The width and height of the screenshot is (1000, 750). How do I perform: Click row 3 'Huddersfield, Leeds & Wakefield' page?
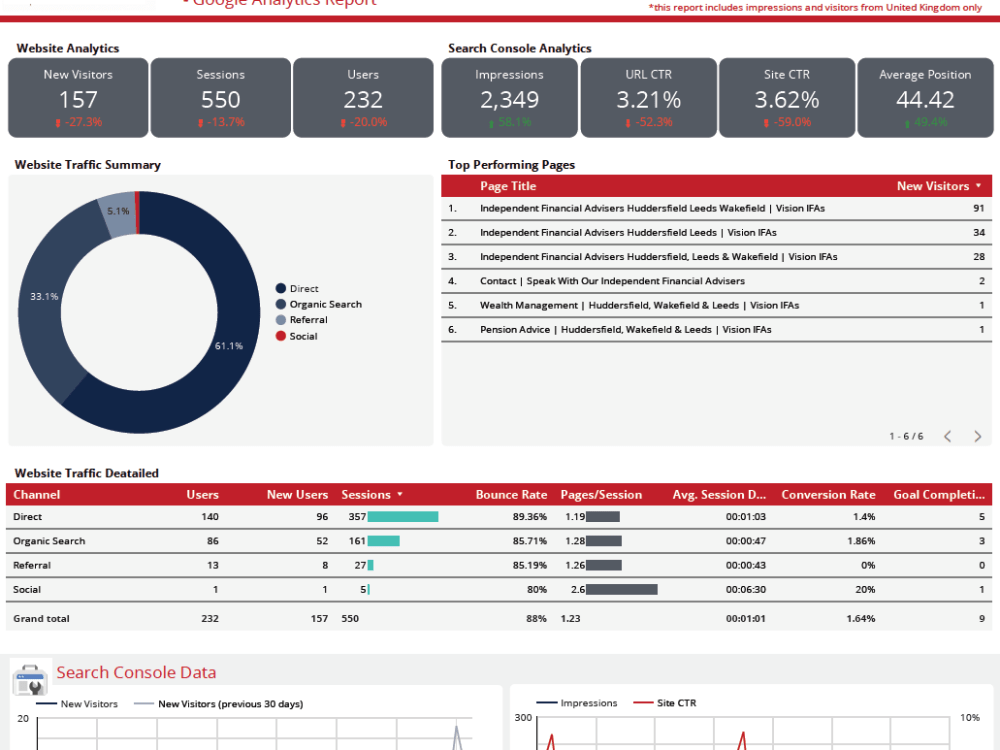point(716,257)
